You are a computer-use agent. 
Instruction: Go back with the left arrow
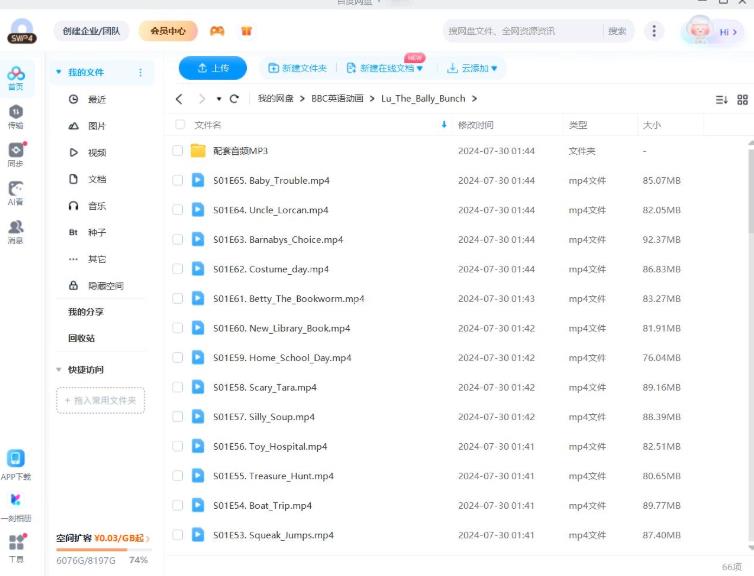(179, 99)
